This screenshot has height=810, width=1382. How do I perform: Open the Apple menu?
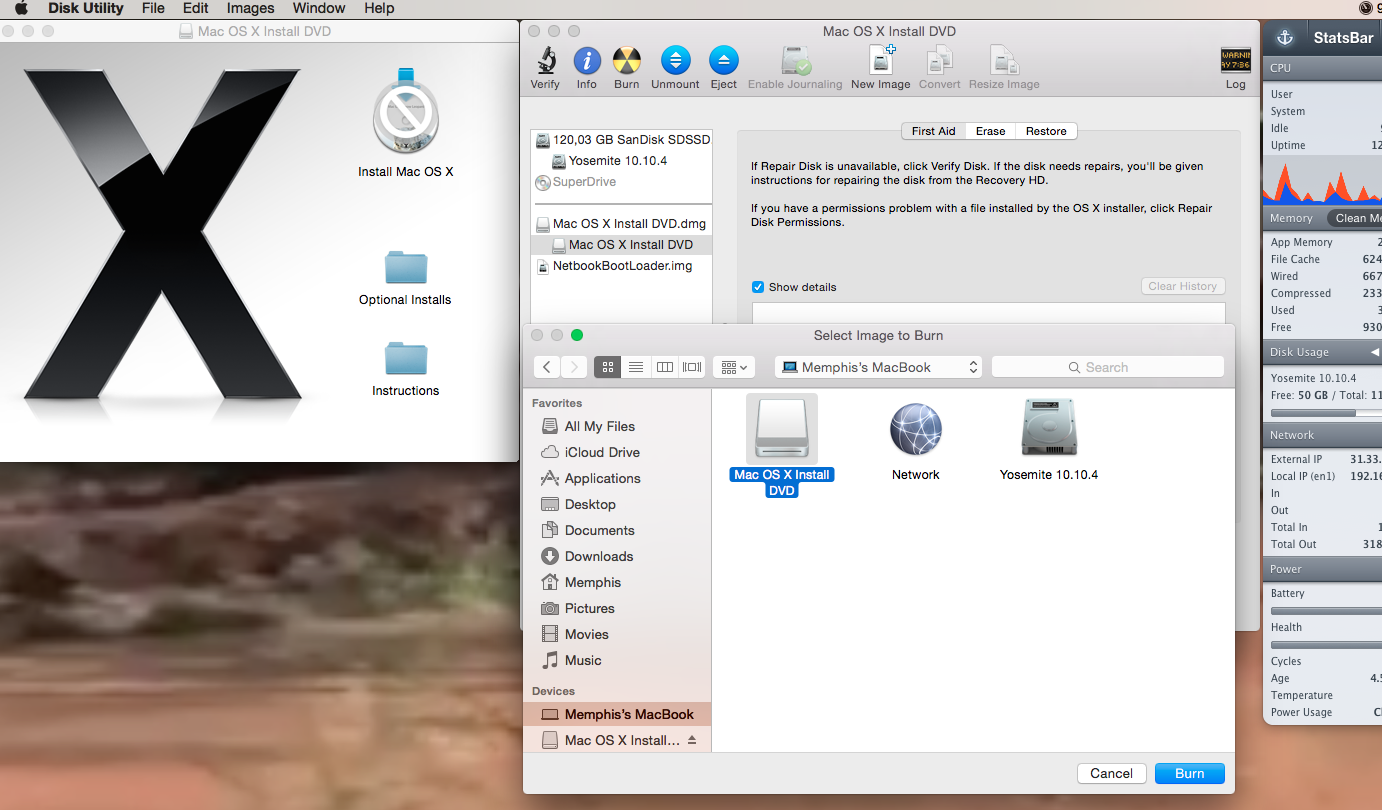pos(20,8)
